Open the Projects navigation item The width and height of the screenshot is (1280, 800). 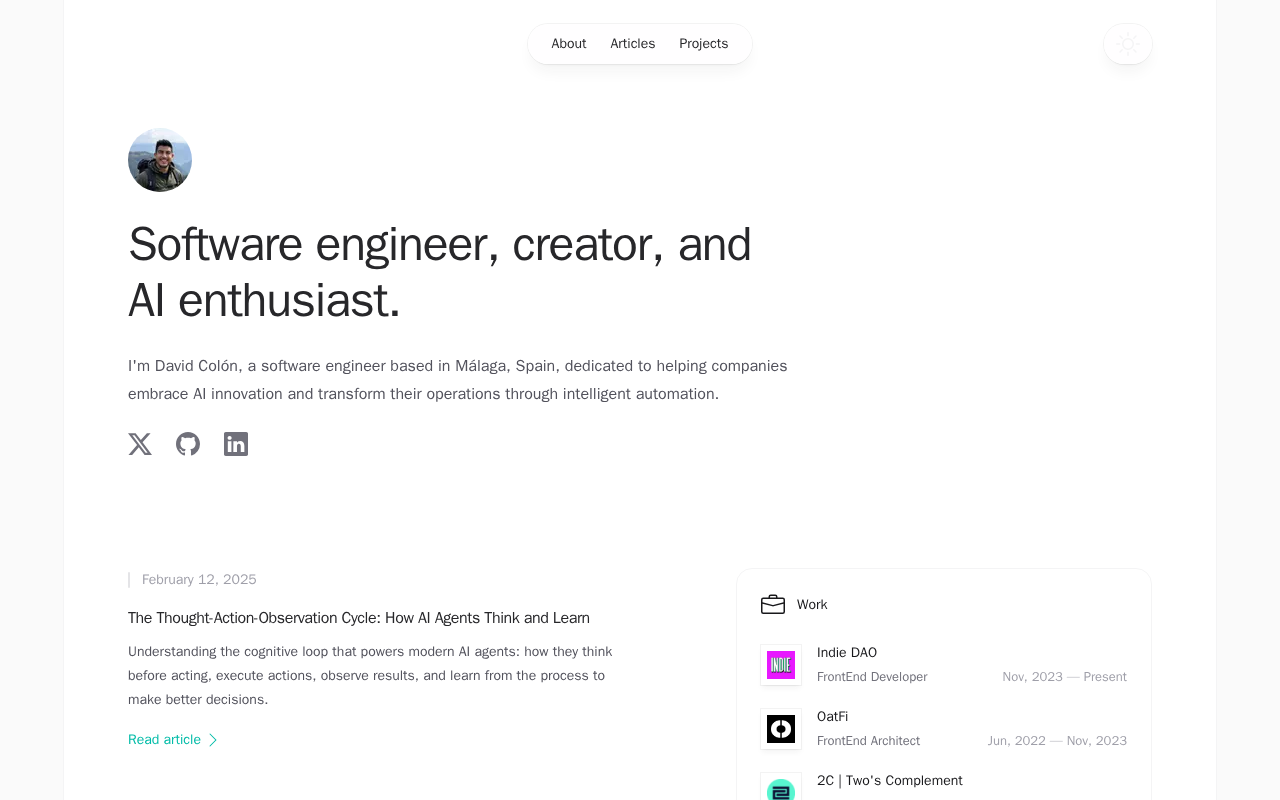704,44
